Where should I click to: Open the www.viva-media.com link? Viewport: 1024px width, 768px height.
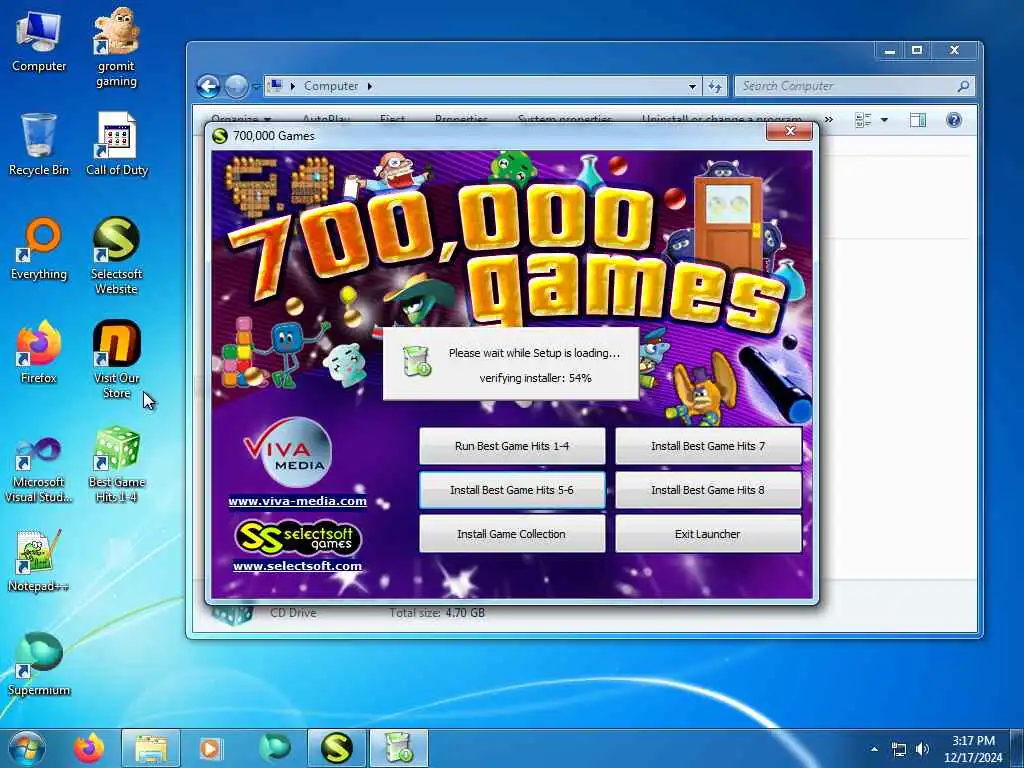(297, 502)
